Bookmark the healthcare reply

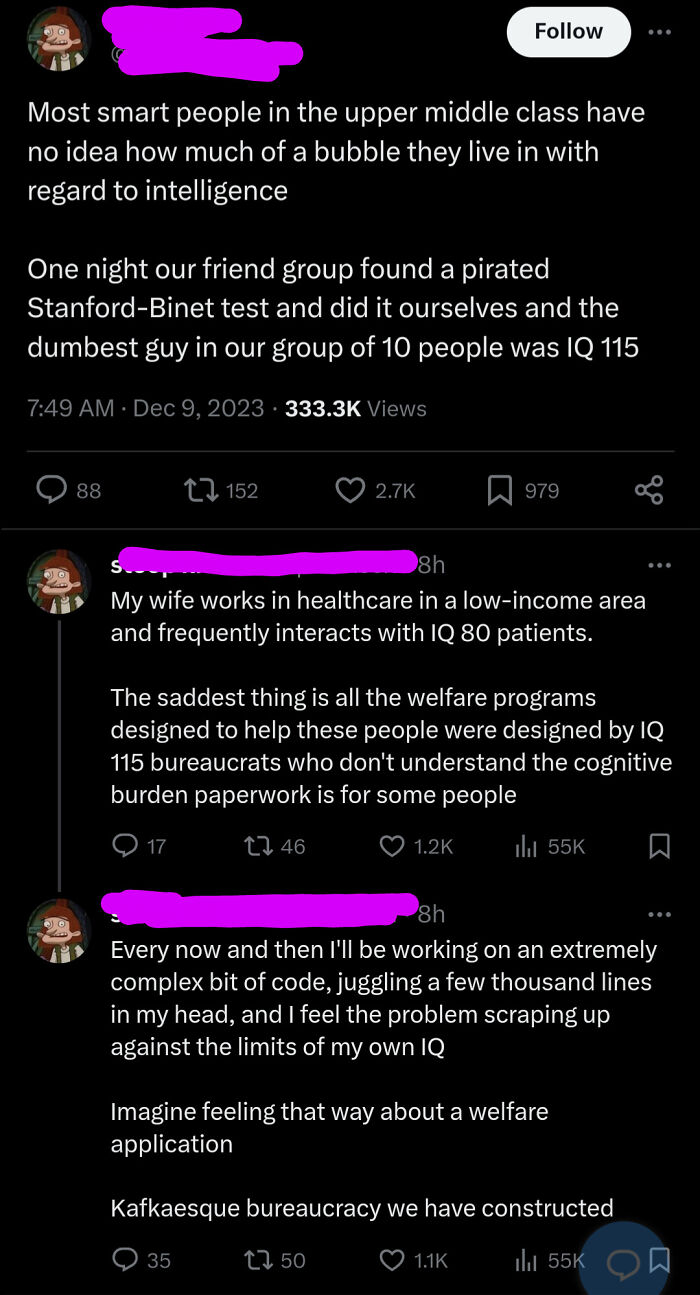pos(659,846)
